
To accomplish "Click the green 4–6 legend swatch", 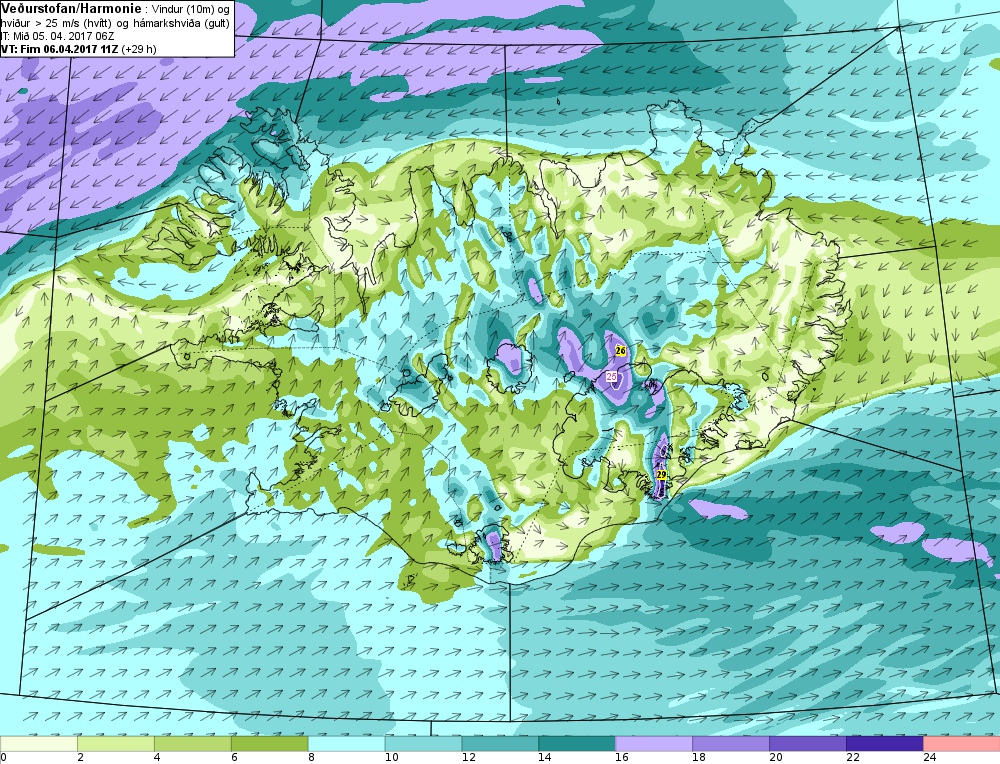I will pos(193,744).
